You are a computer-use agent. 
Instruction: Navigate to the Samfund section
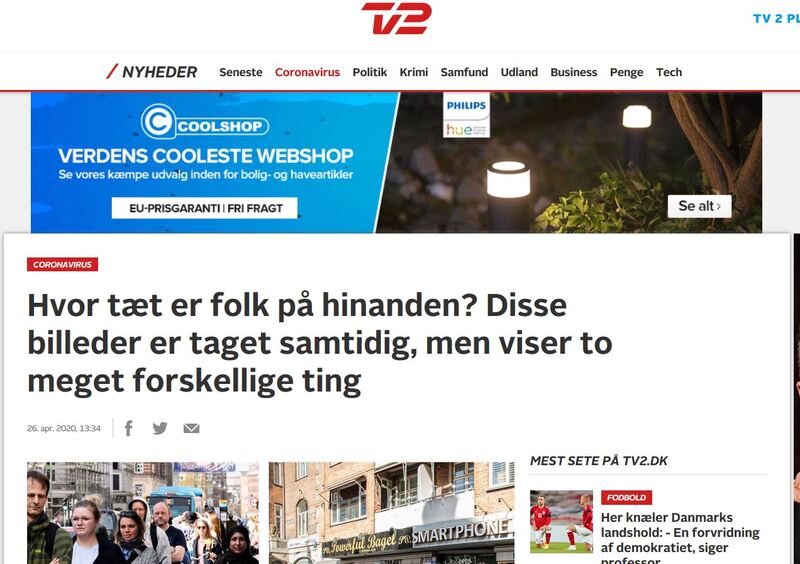point(464,72)
